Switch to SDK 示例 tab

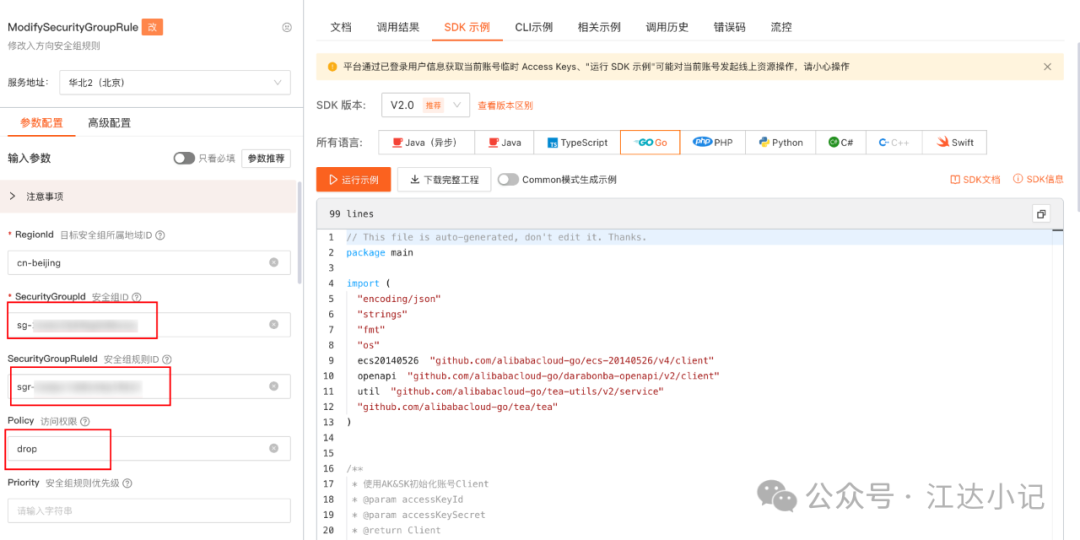pyautogui.click(x=467, y=28)
